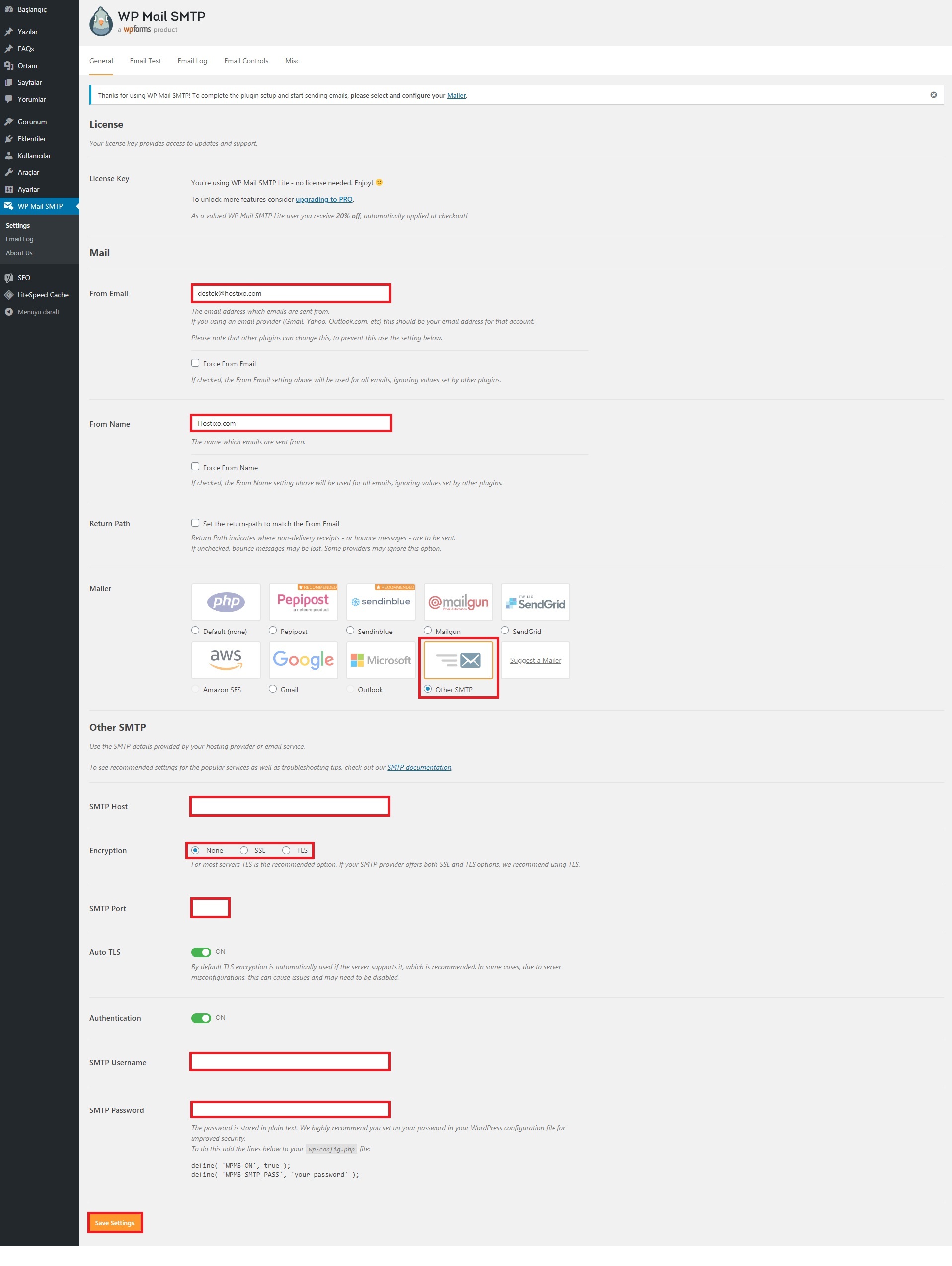Screen dimensions: 952x1266
Task: Select the Google Gmail mailer logo
Action: [x=304, y=660]
